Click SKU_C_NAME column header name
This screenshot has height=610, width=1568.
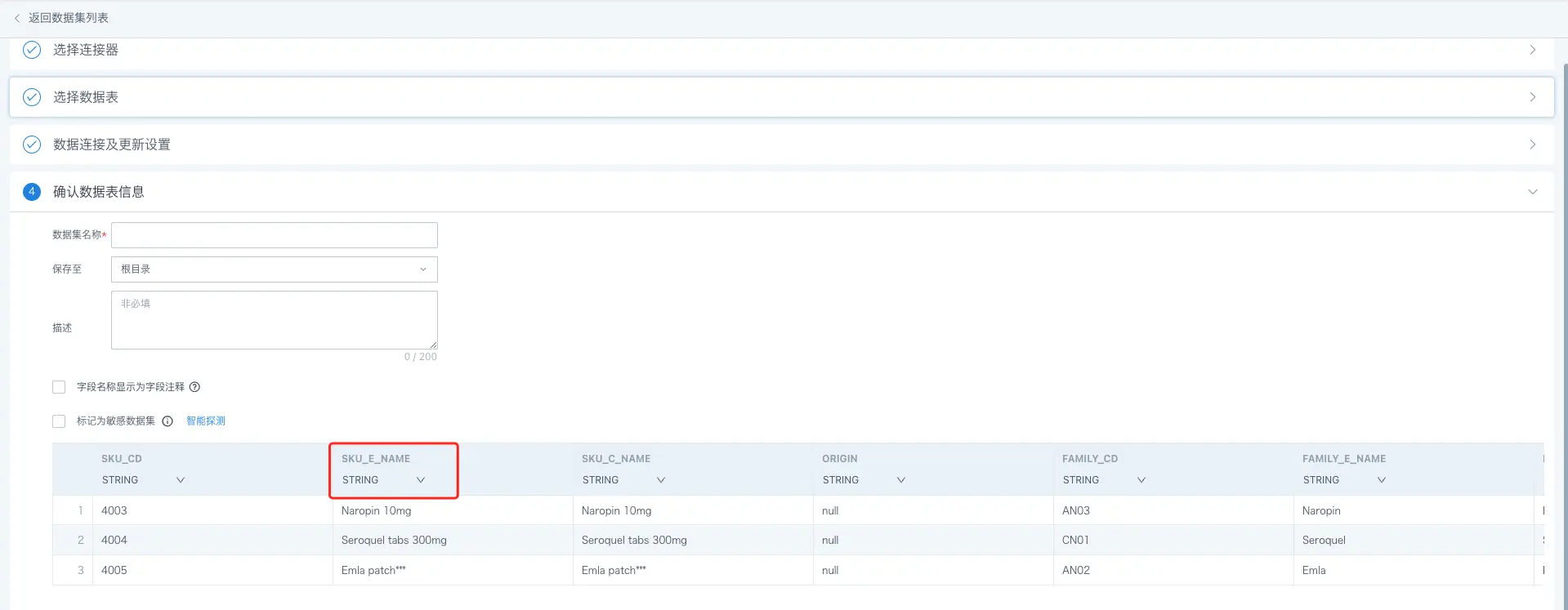[616, 459]
